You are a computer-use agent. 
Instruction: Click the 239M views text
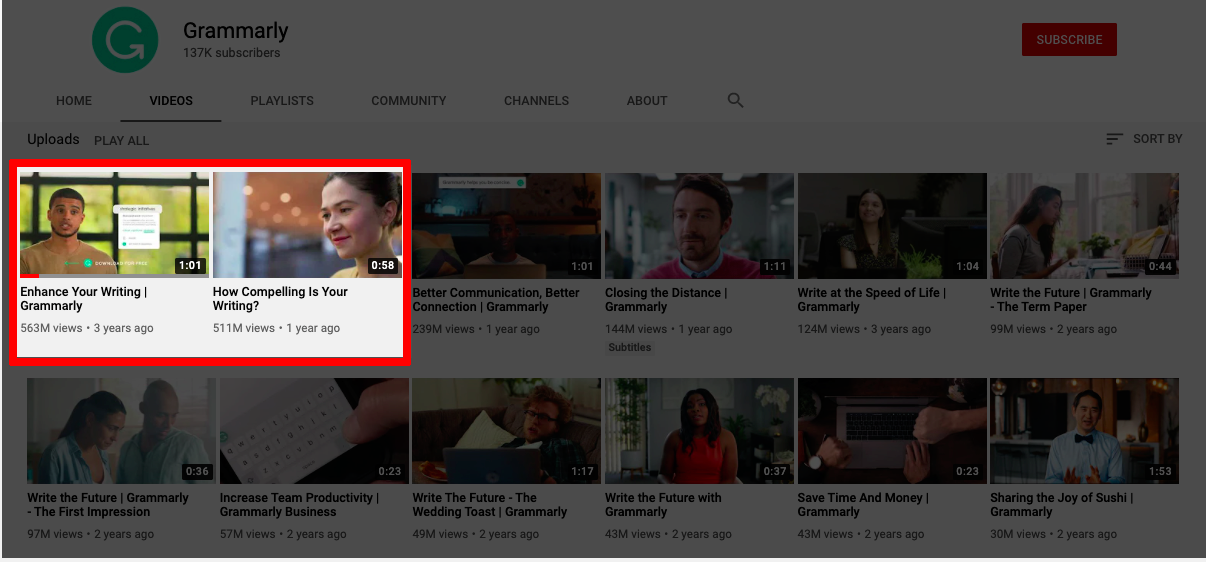[443, 329]
